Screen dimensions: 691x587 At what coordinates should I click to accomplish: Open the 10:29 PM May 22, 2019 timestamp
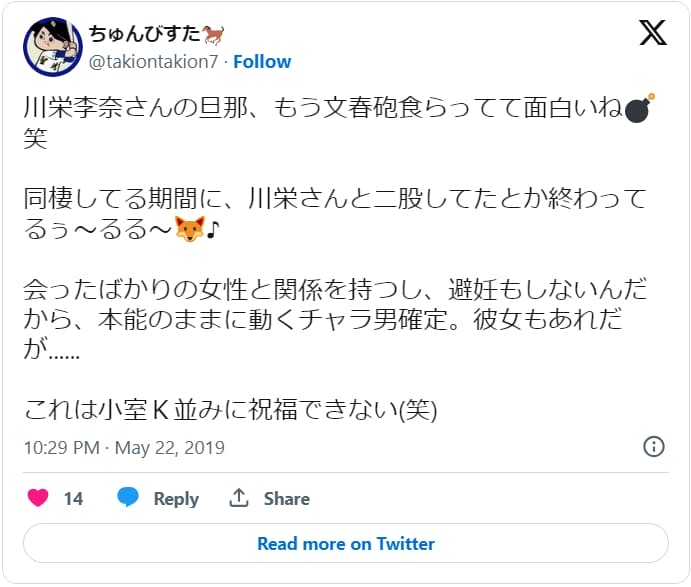click(x=124, y=448)
